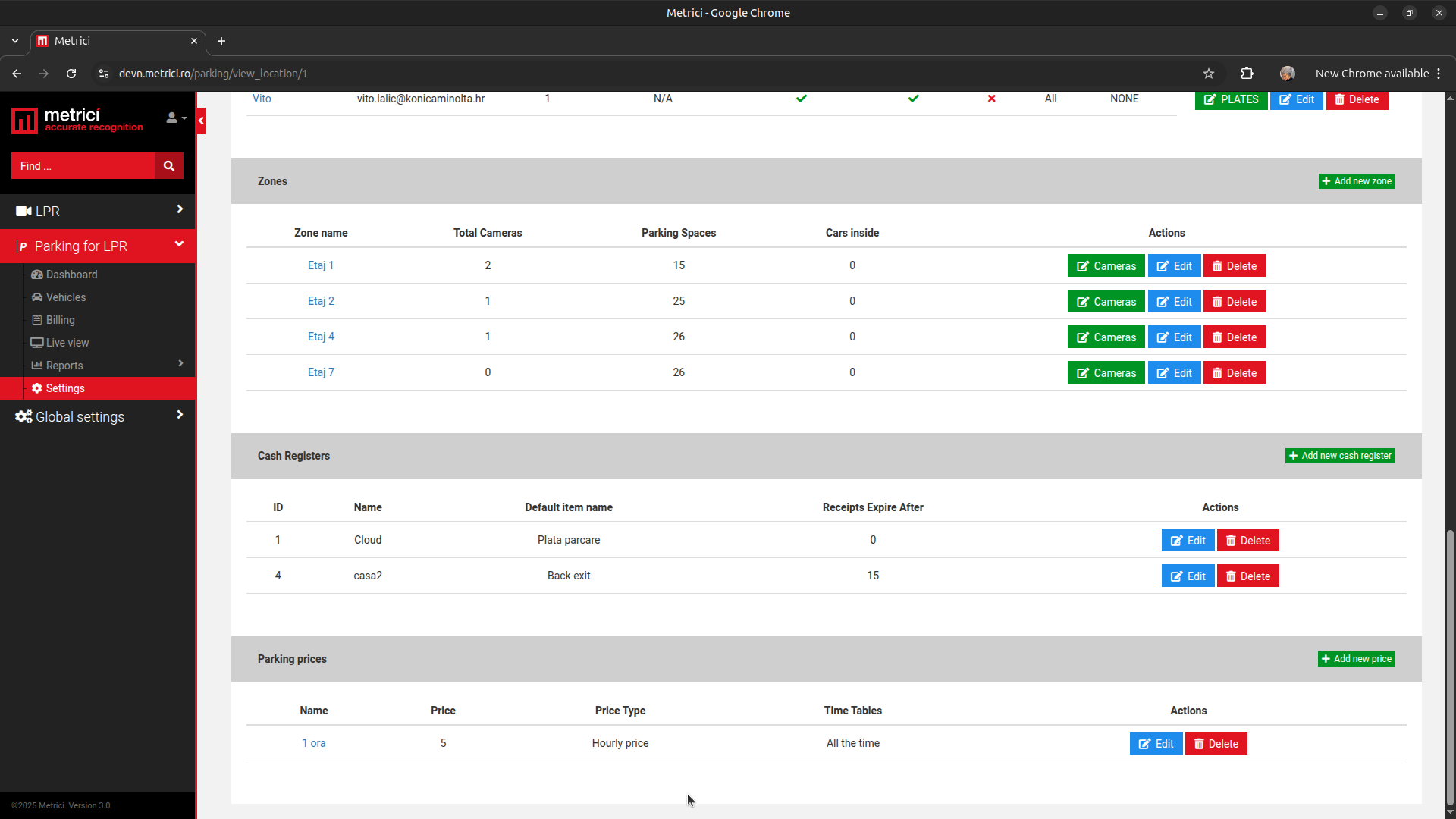View site information icon in address bar
This screenshot has width=1456, height=819.
coord(104,74)
